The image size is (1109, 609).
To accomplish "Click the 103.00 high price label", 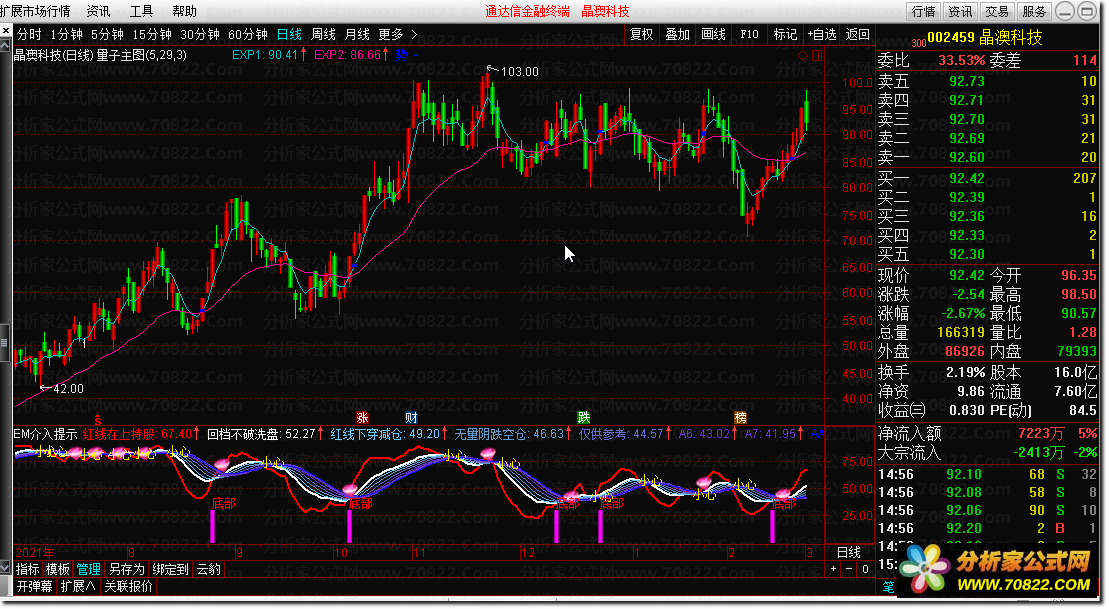I will click(519, 71).
